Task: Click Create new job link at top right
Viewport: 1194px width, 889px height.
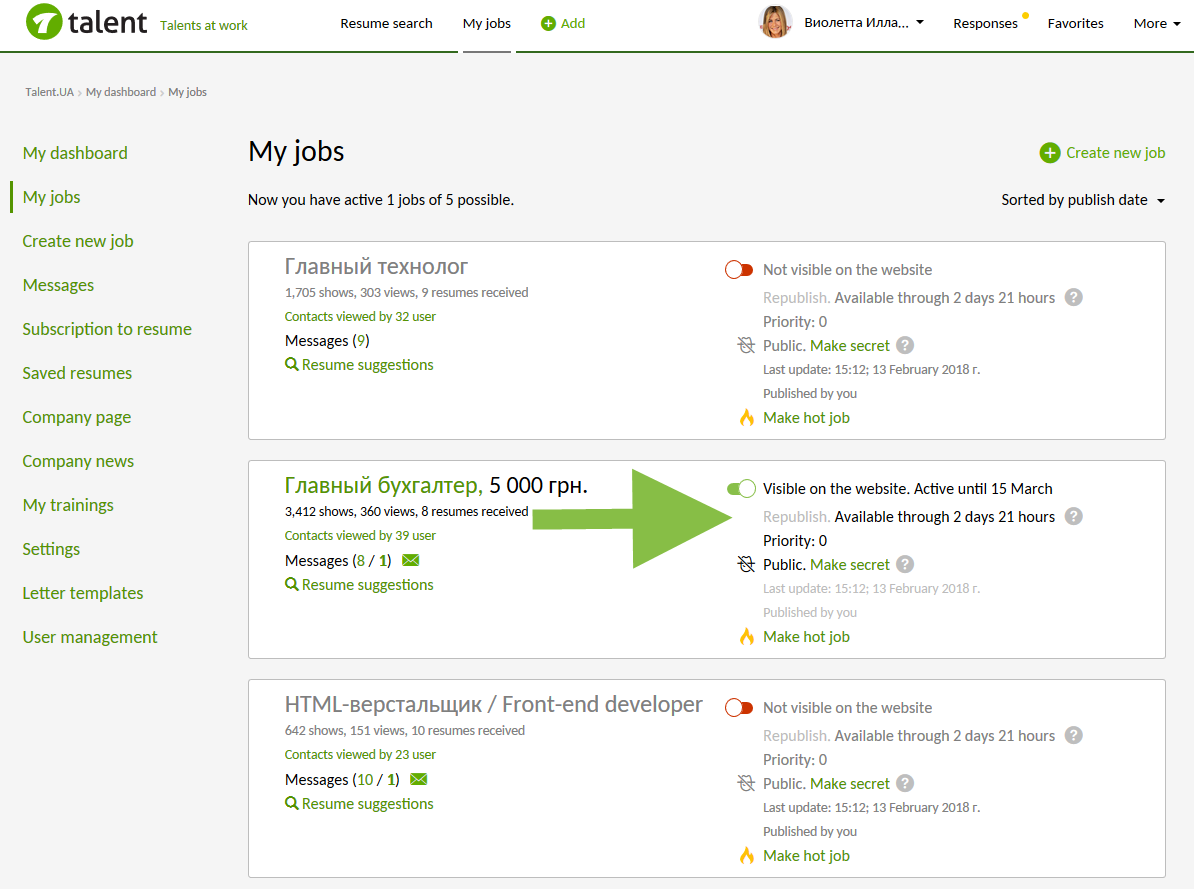Action: pos(1116,153)
